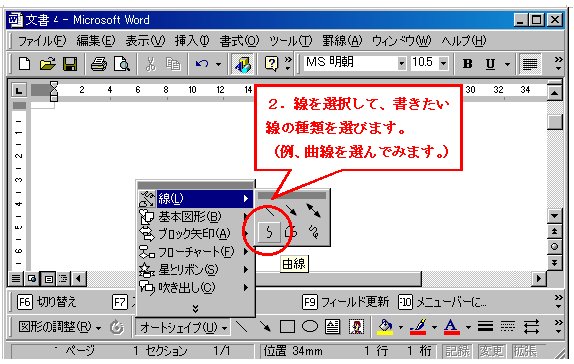Open Print Preview from toolbar
Screen dimensions: 574x364
[121, 64]
